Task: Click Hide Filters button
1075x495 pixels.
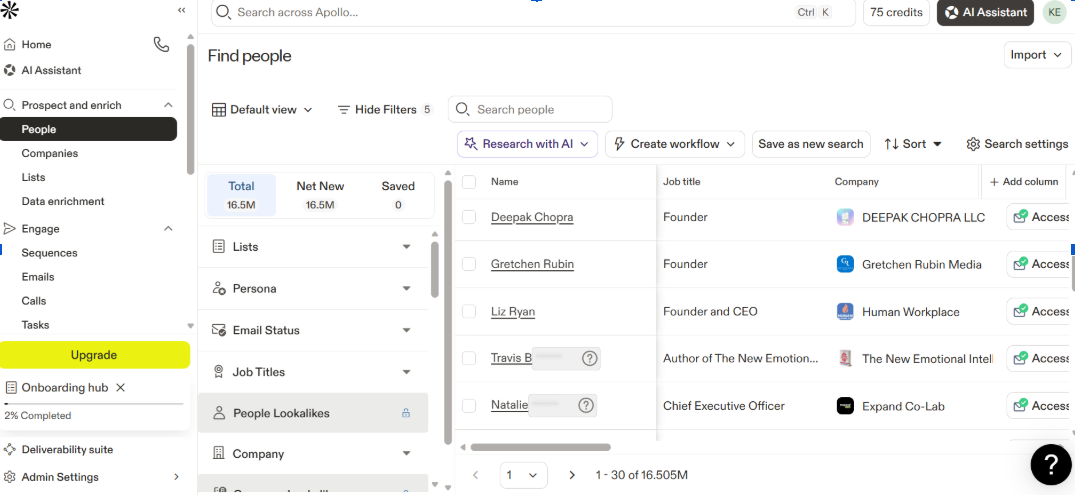Action: point(385,110)
